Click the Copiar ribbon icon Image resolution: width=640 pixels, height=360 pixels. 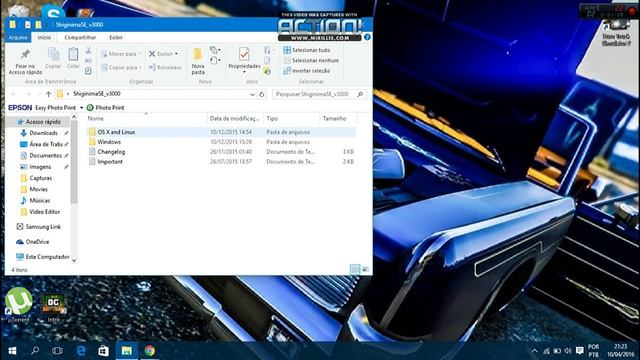(53, 58)
